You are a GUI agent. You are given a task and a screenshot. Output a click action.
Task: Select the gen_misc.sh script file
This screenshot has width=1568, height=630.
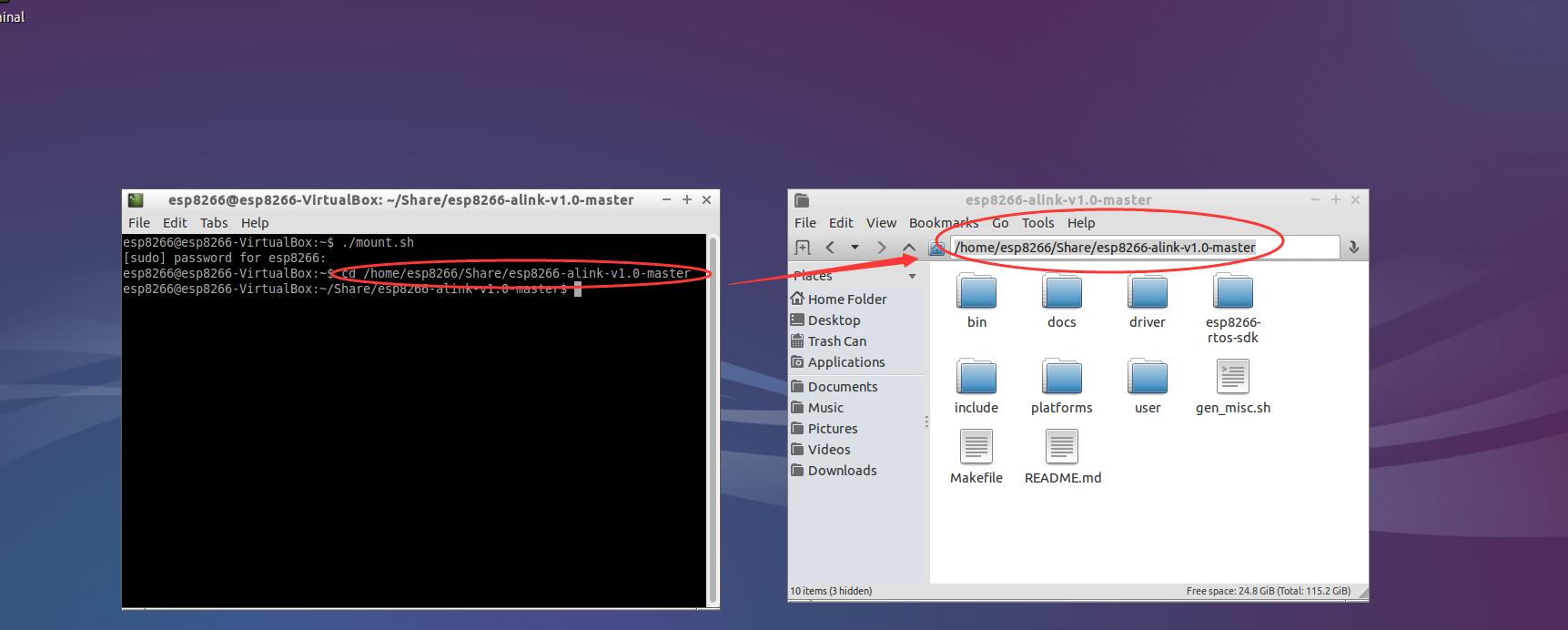pos(1233,386)
